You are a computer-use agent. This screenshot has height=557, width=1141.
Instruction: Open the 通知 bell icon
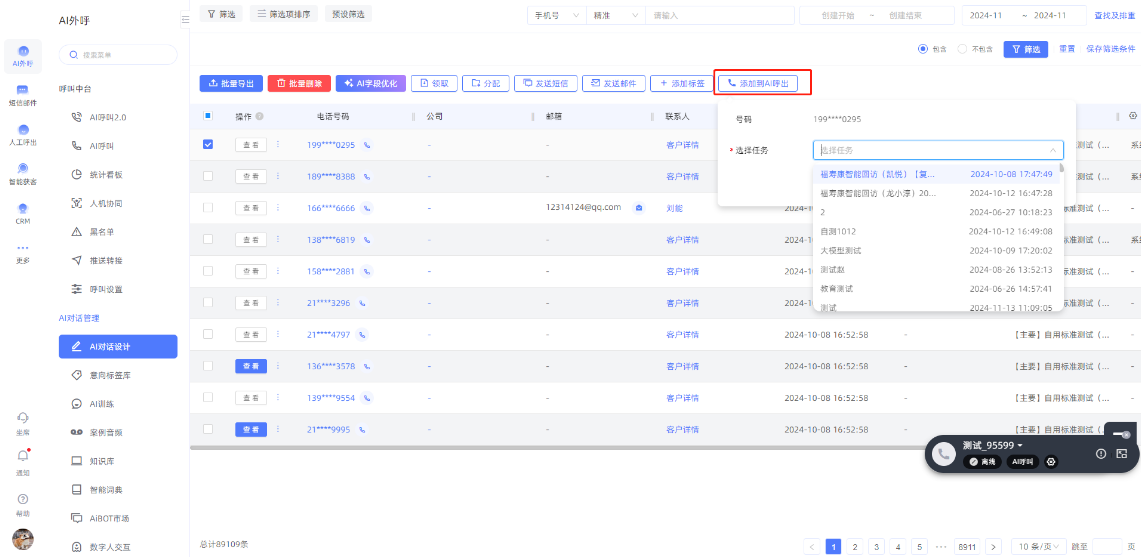click(x=22, y=458)
